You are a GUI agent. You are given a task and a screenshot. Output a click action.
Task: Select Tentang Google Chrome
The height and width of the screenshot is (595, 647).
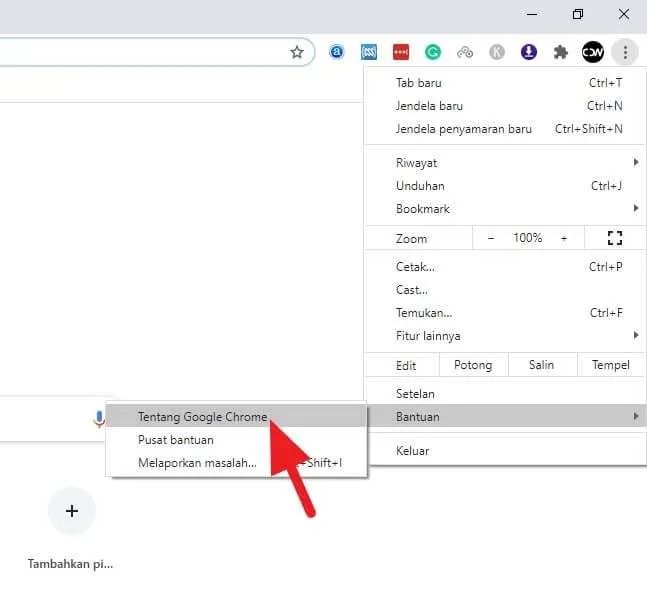coord(236,417)
